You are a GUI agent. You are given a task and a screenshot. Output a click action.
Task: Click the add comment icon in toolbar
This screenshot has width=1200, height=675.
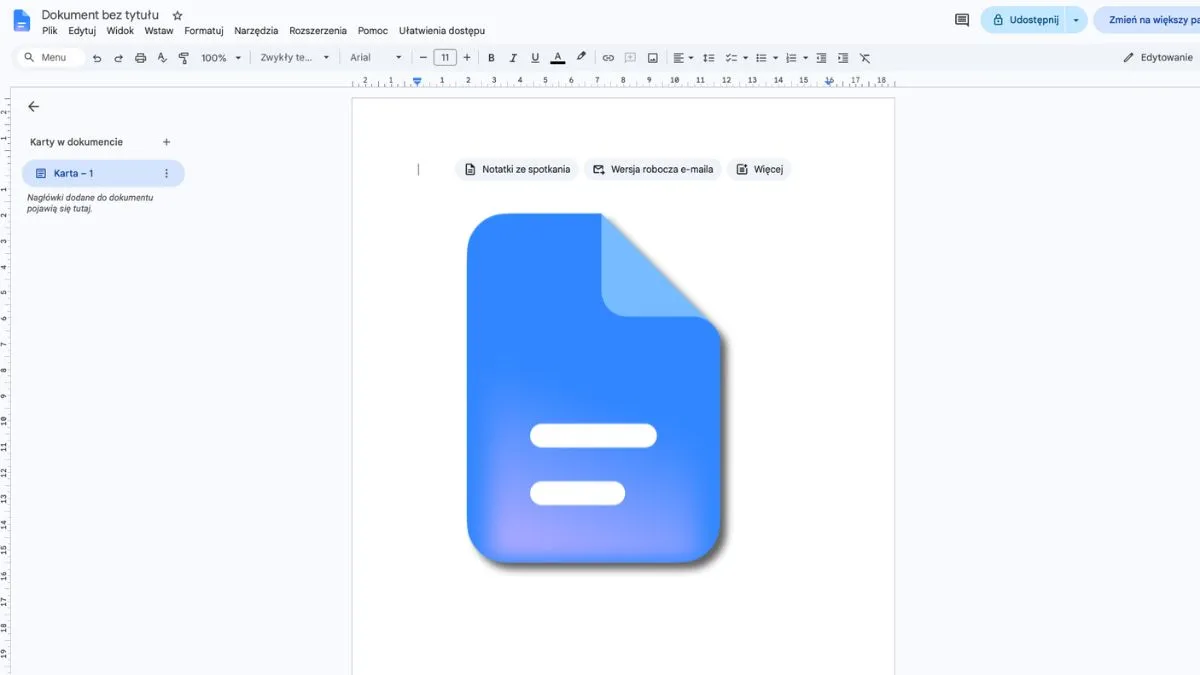tap(630, 58)
